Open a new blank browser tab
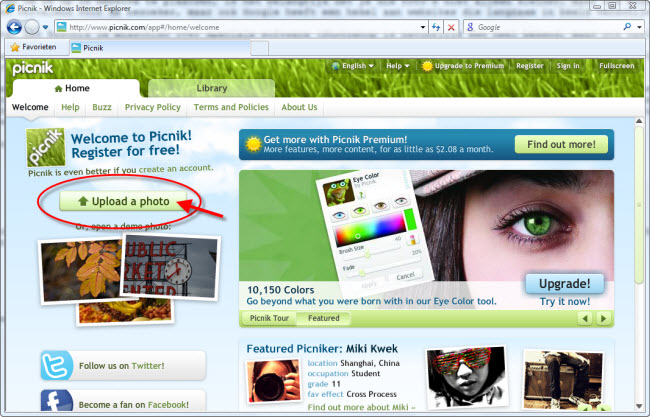The width and height of the screenshot is (650, 417). click(260, 48)
